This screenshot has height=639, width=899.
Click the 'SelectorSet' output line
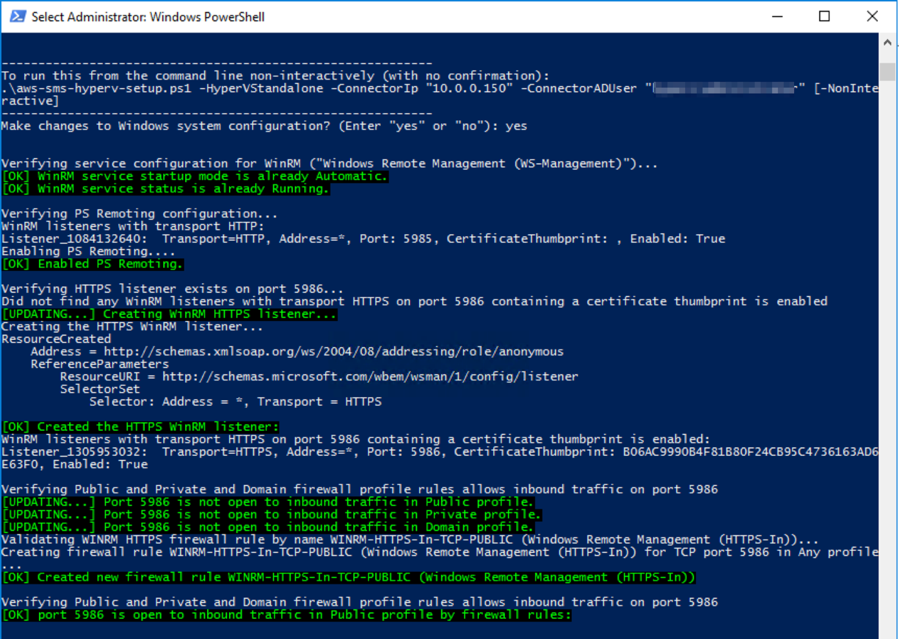pyautogui.click(x=100, y=389)
